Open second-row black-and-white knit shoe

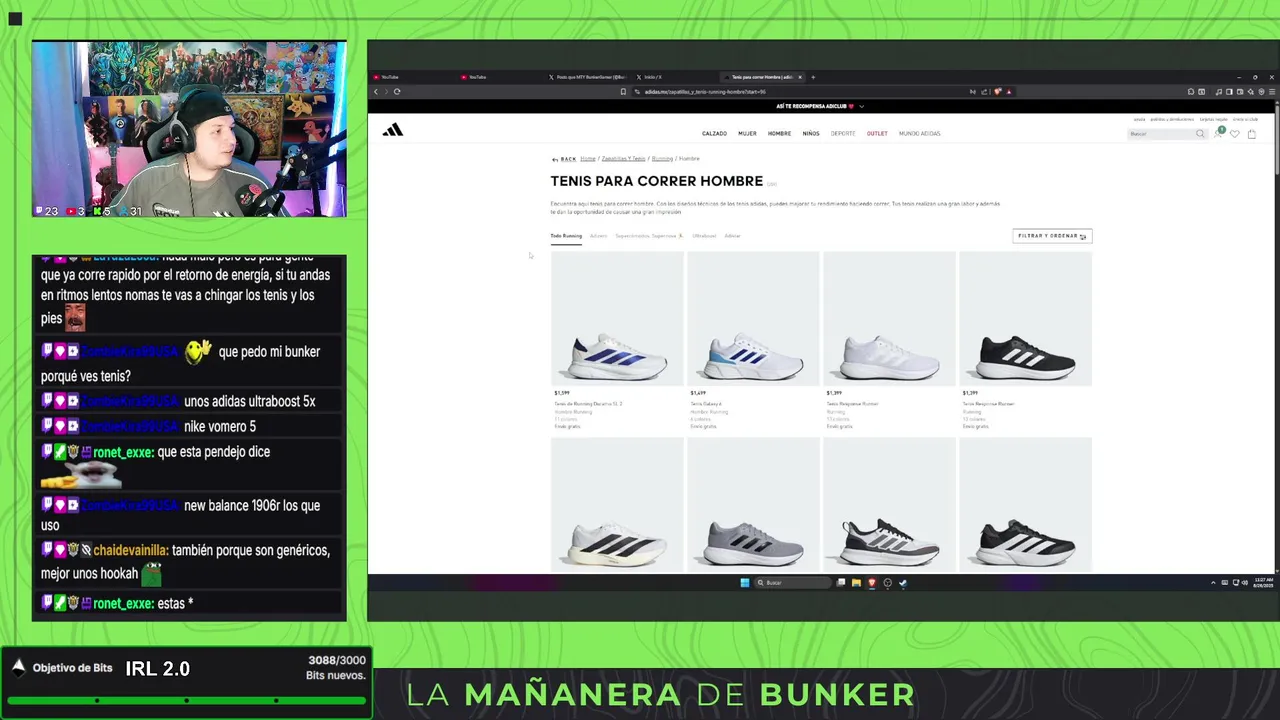click(x=889, y=505)
